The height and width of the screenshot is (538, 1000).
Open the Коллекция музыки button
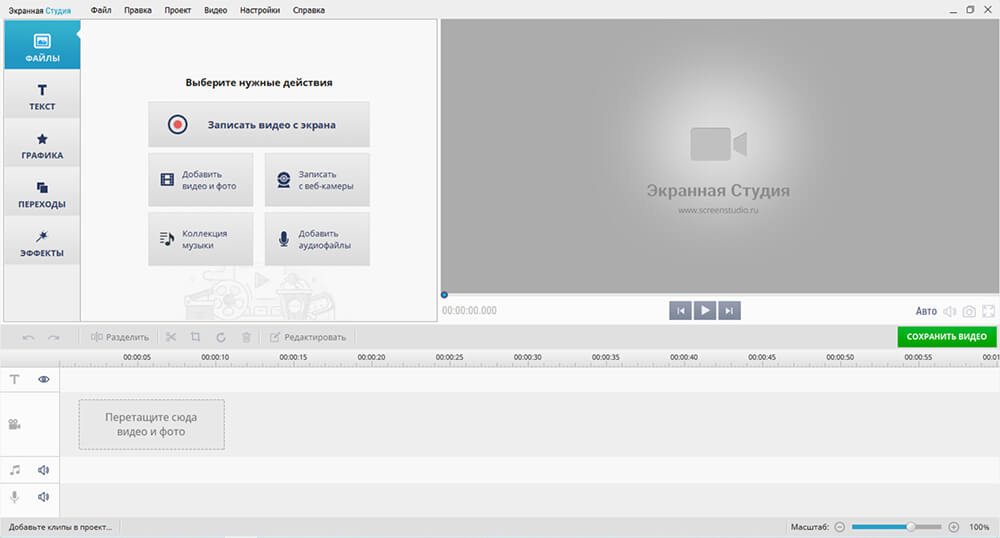201,239
